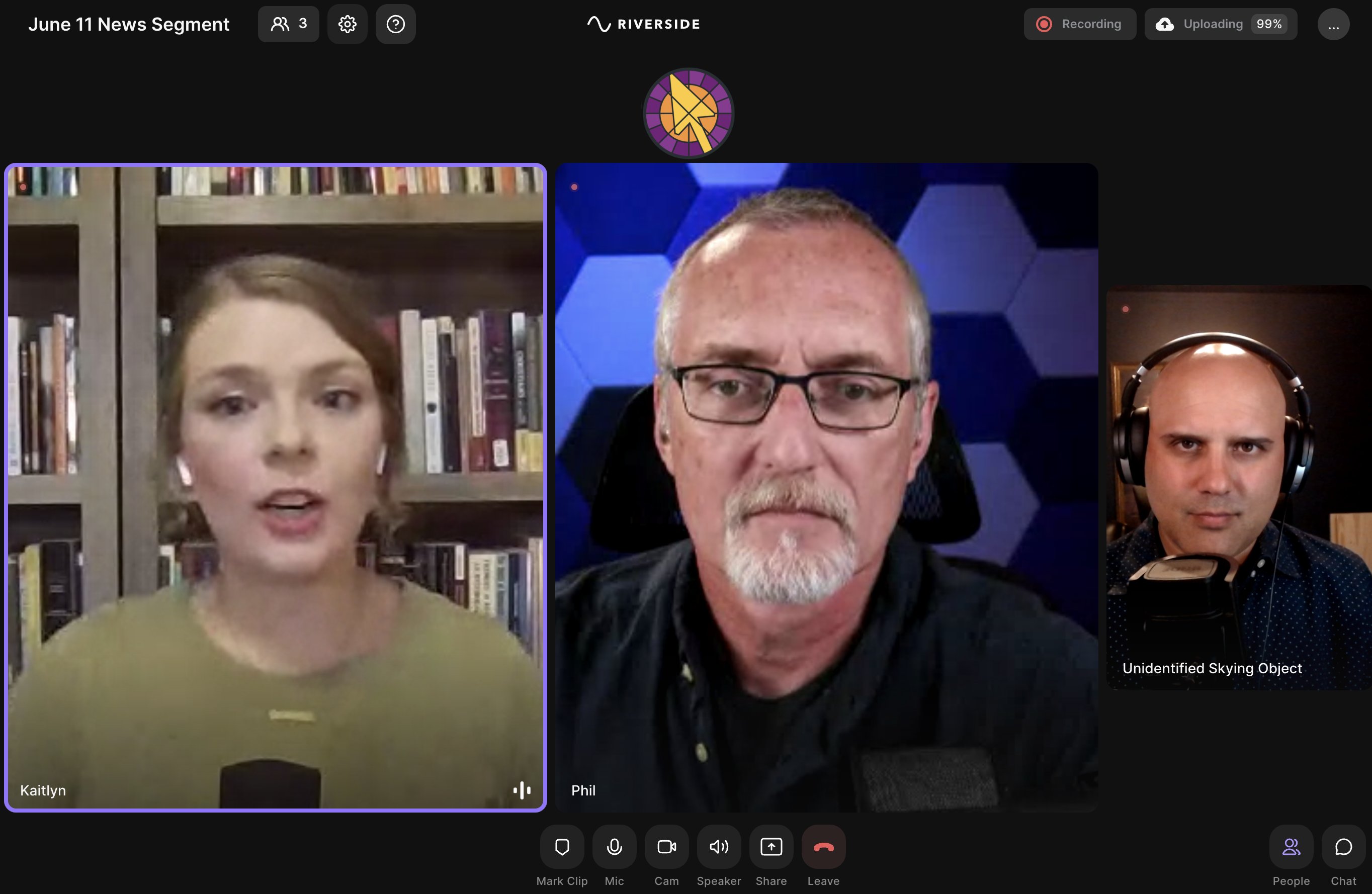Image resolution: width=1372 pixels, height=894 pixels.
Task: Mute the Mic
Action: pyautogui.click(x=615, y=846)
